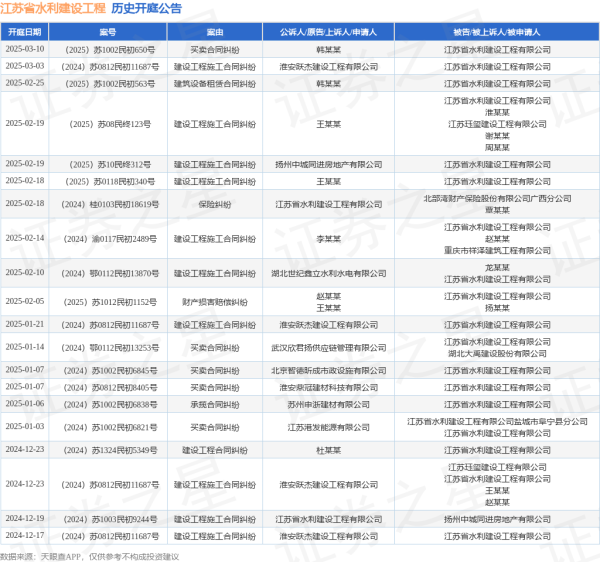
Task: Click the 历史开庭公告 title text
Action: point(147,8)
